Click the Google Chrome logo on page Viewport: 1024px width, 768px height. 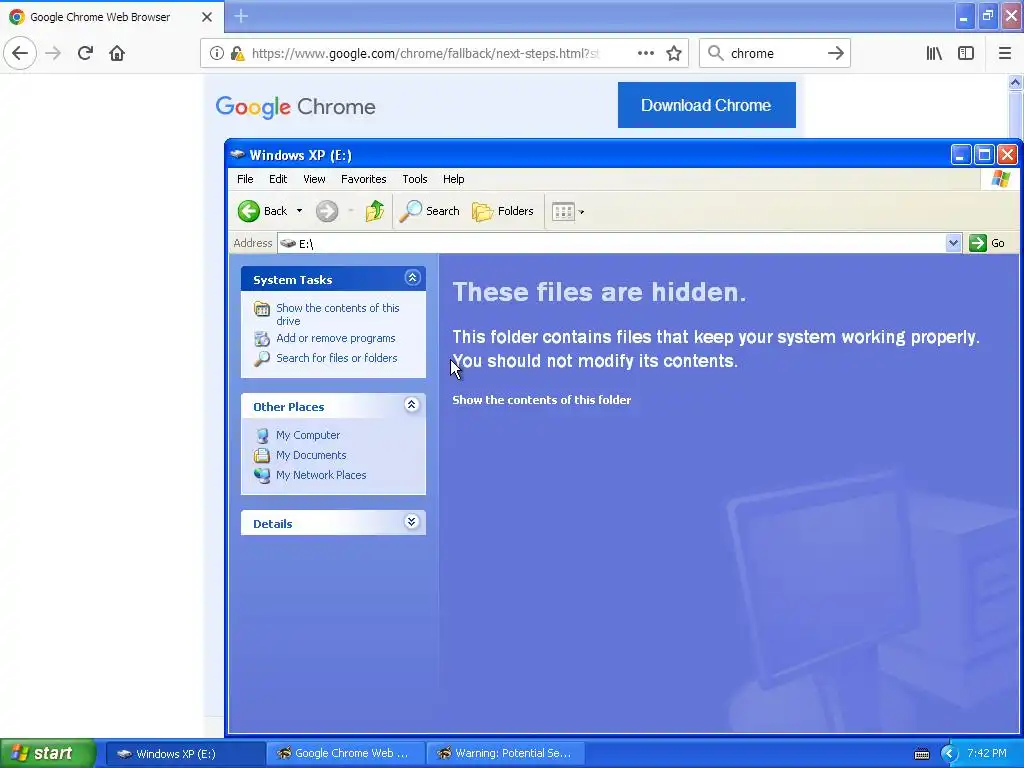pos(295,106)
